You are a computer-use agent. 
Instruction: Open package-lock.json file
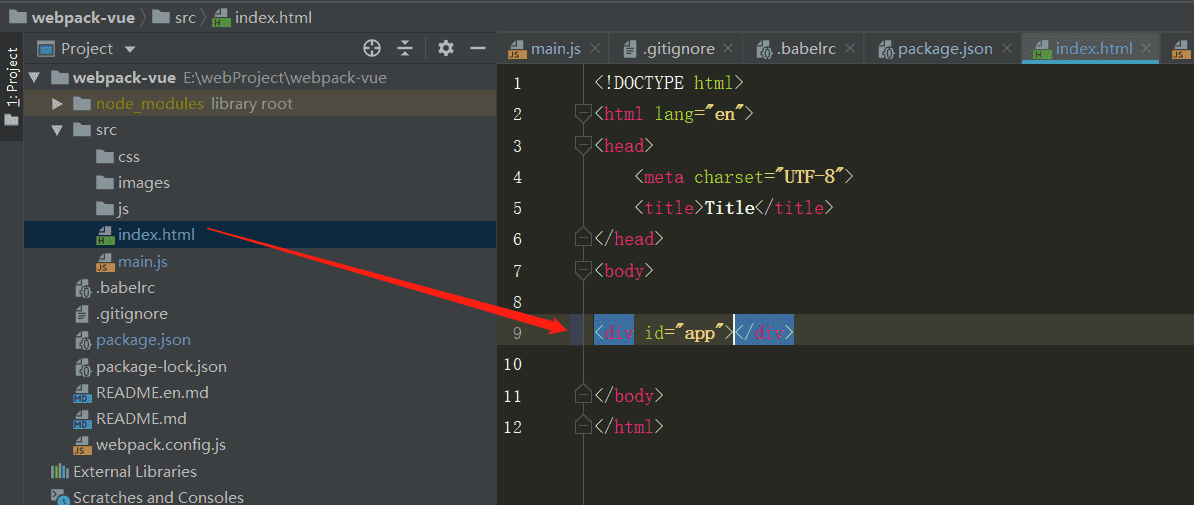(x=151, y=366)
